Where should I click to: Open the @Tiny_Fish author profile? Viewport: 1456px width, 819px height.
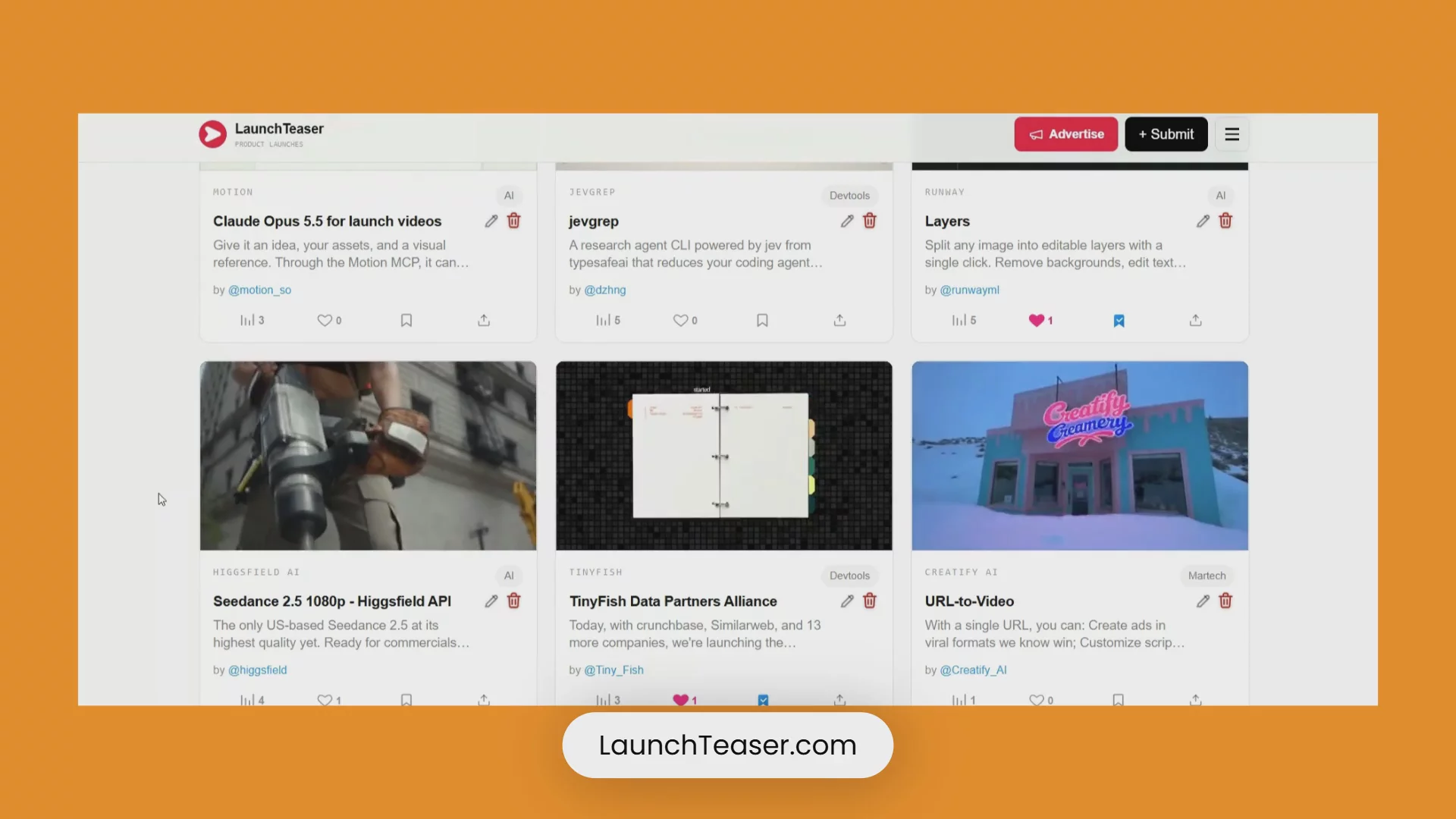[x=613, y=670]
